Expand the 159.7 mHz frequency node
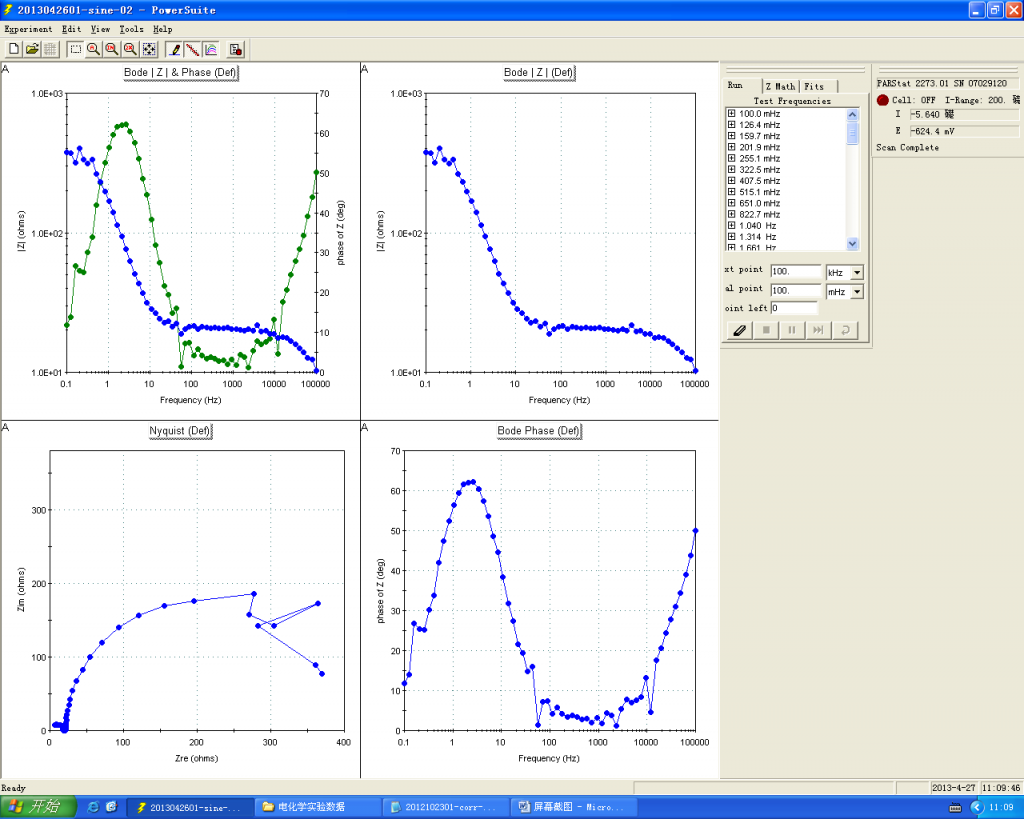1024x819 pixels. coord(731,136)
